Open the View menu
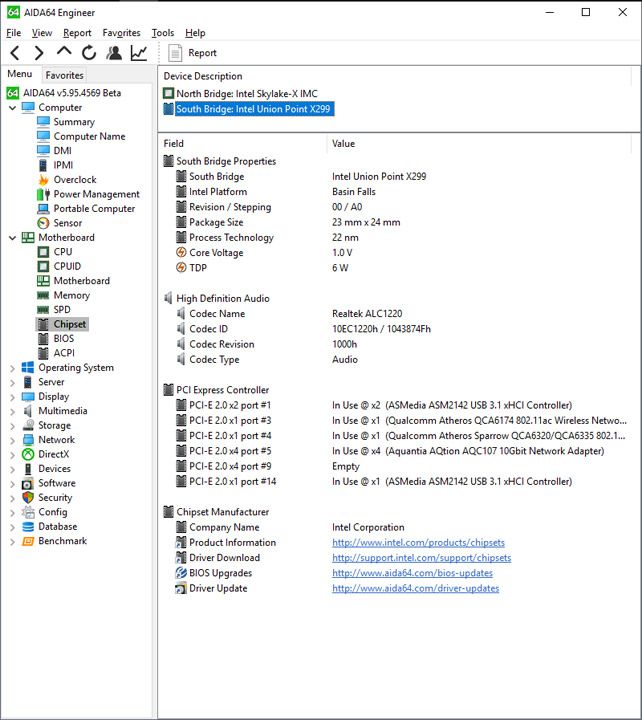This screenshot has width=642, height=720. [x=42, y=33]
